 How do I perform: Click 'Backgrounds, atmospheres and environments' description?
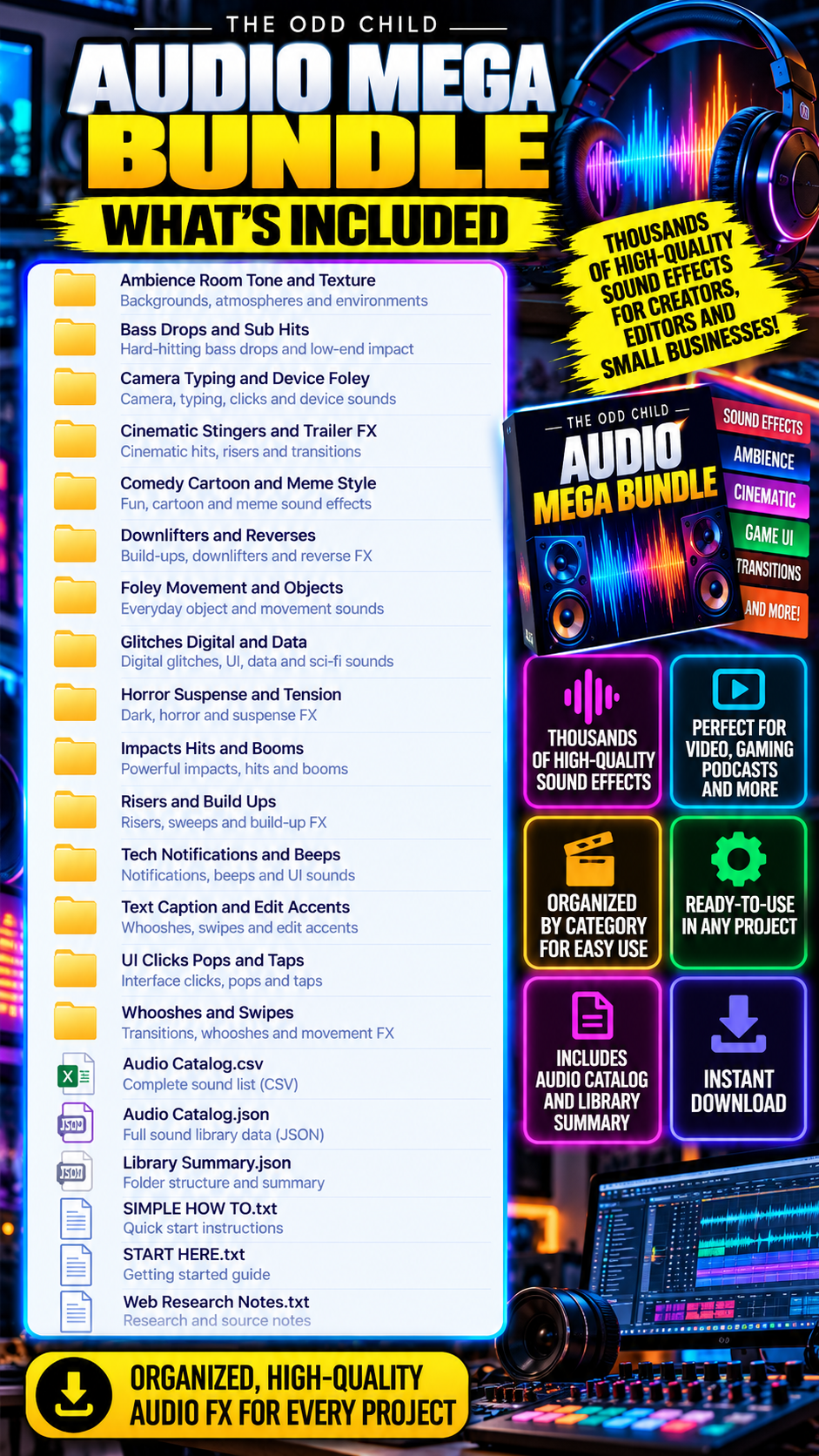coord(274,300)
